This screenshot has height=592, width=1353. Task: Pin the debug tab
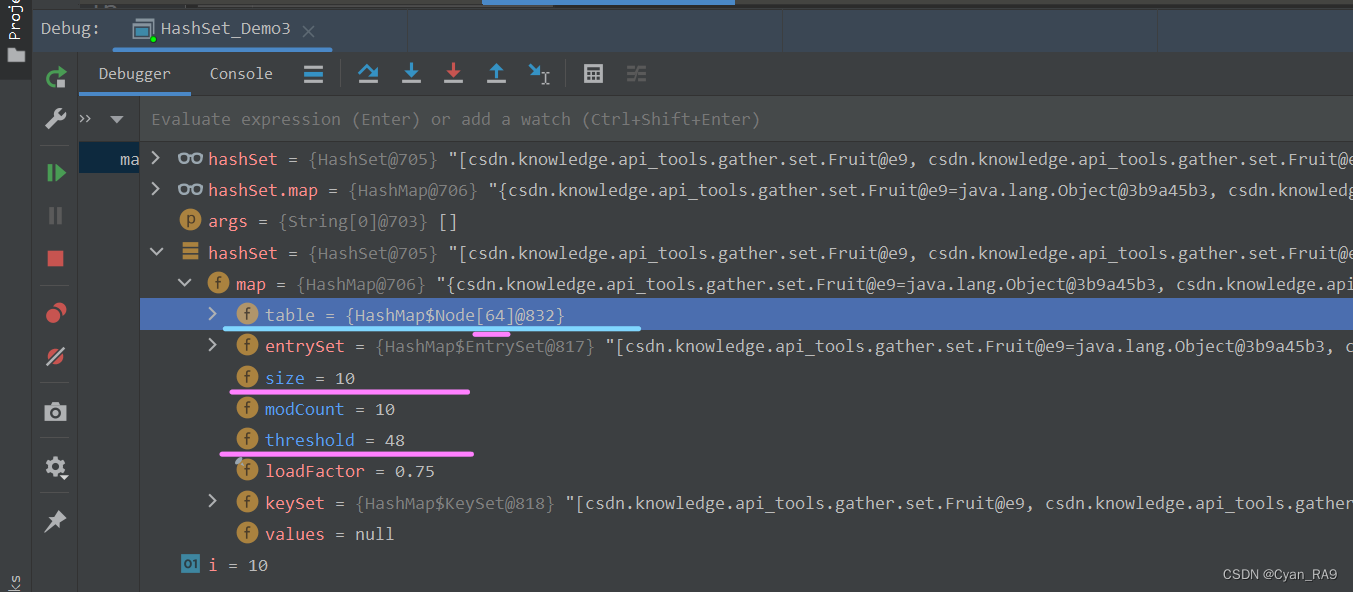click(x=56, y=521)
